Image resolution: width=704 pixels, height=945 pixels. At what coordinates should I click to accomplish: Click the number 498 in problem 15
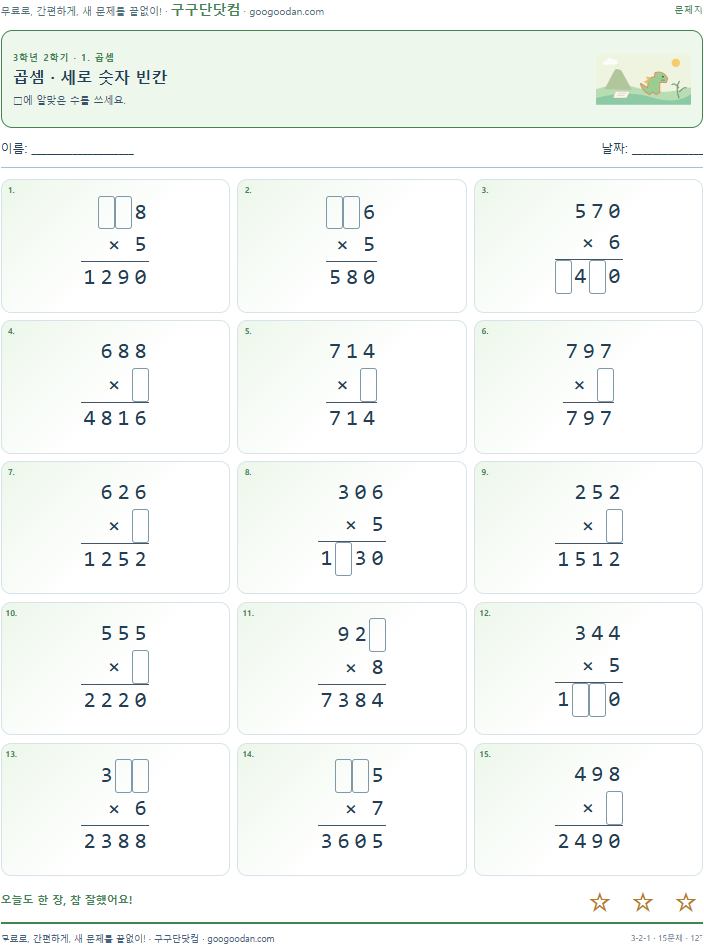(597, 774)
